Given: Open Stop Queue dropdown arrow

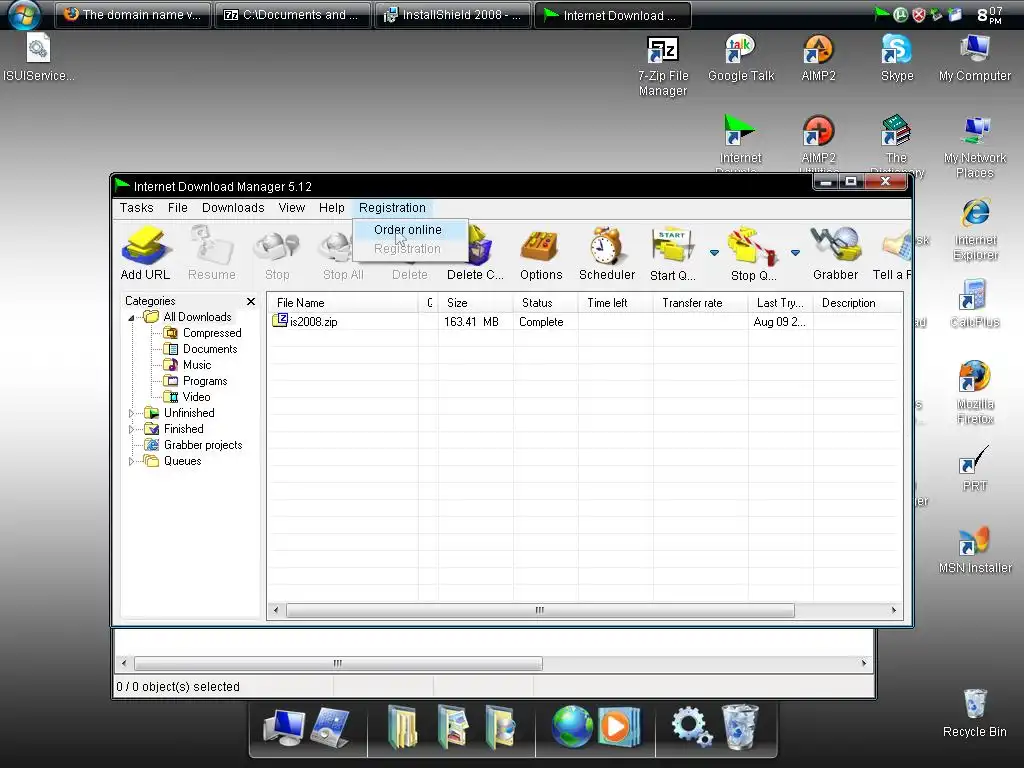Looking at the screenshot, I should tap(795, 252).
